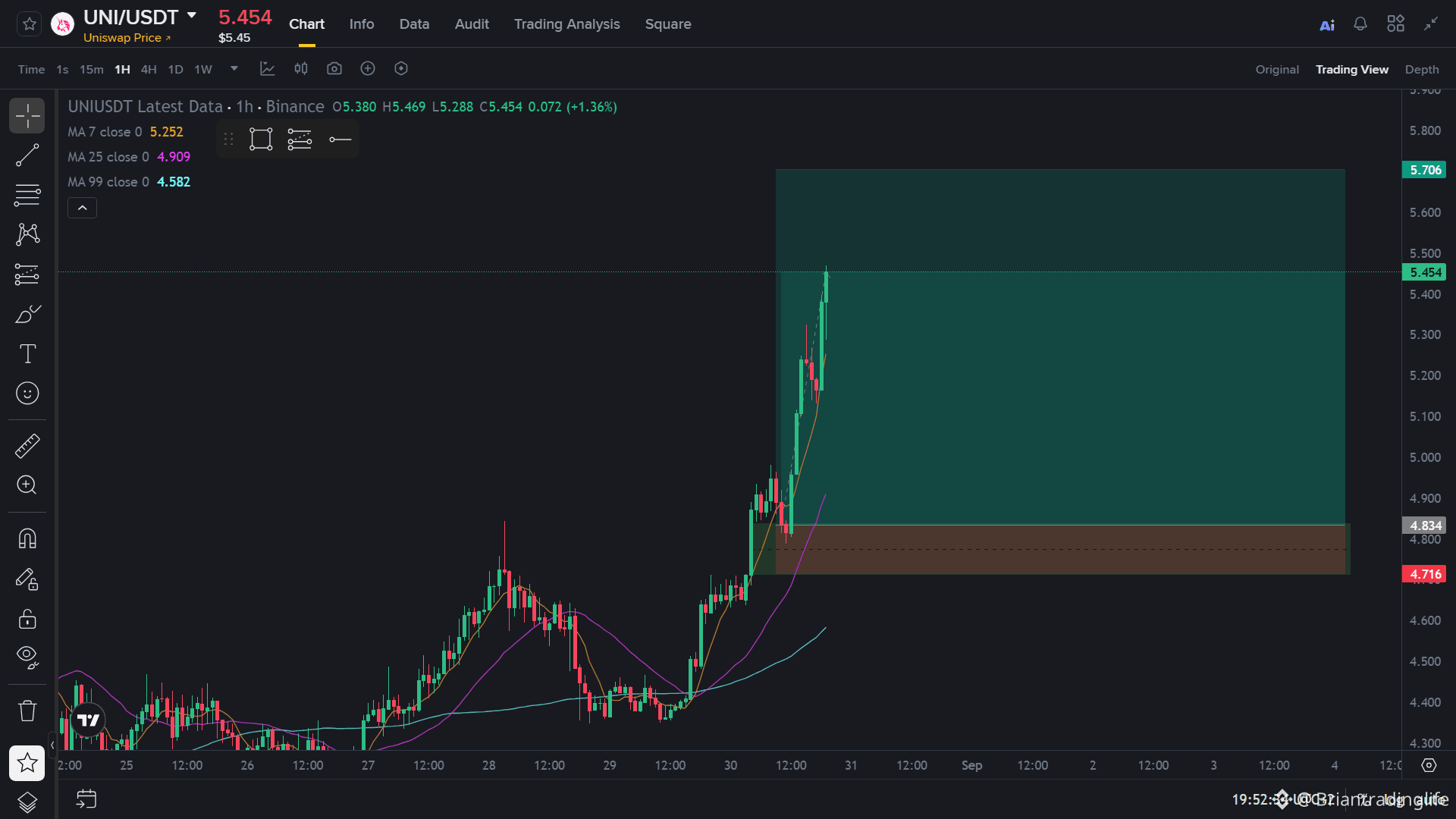Click the rectangle shape icon in floating toolbar

coord(261,140)
